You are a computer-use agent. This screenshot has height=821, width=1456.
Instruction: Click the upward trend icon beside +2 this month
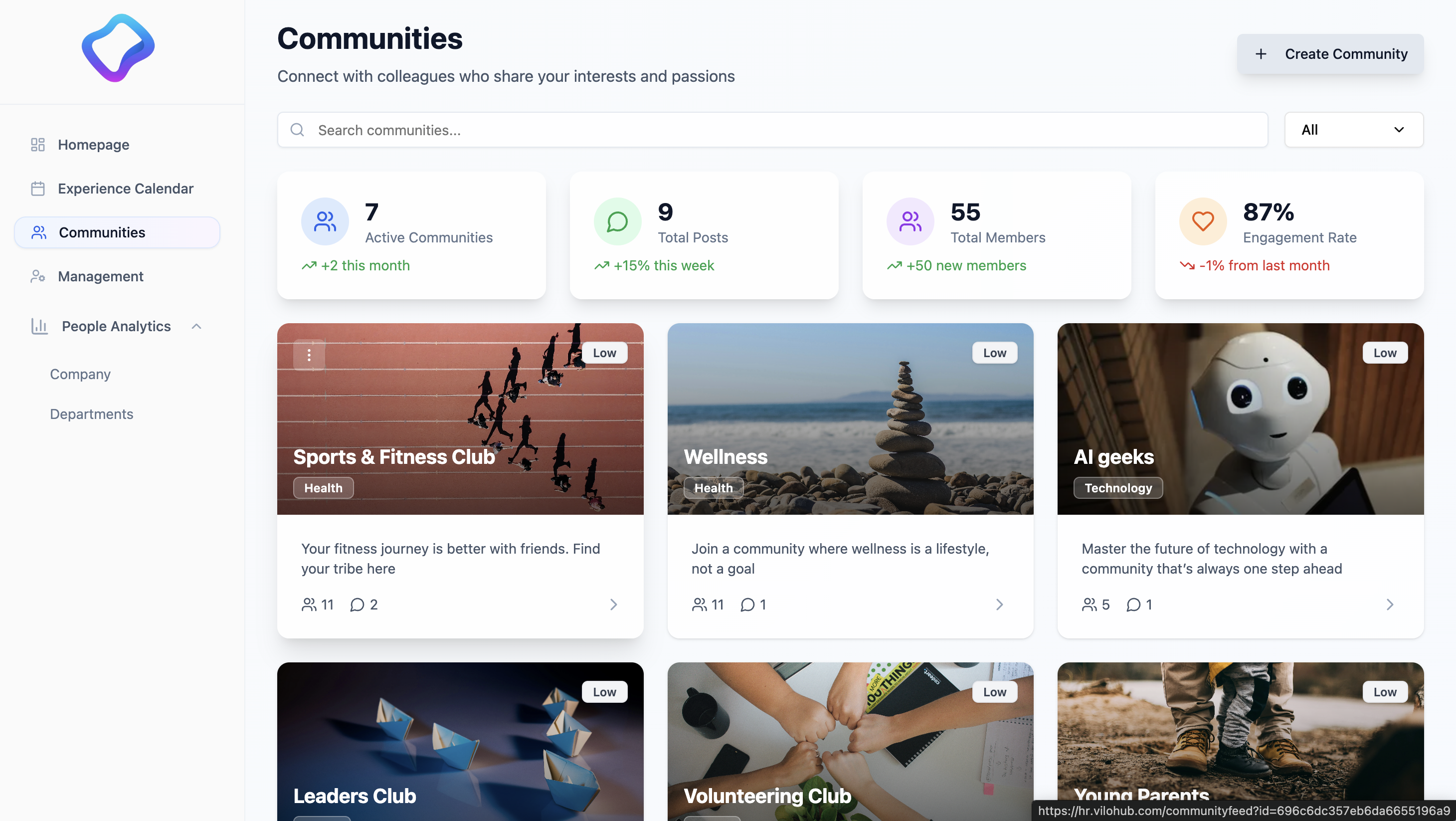click(x=309, y=266)
